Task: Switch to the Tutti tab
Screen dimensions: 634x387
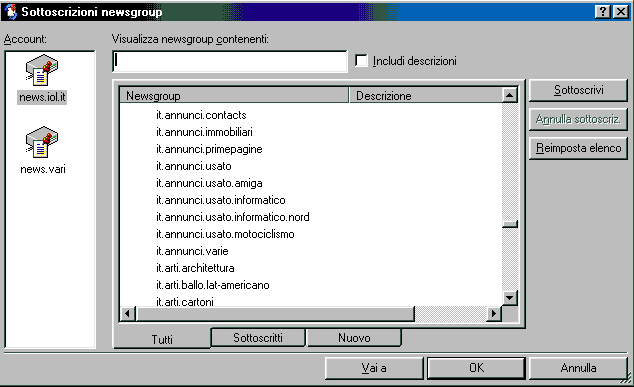Action: [162, 339]
